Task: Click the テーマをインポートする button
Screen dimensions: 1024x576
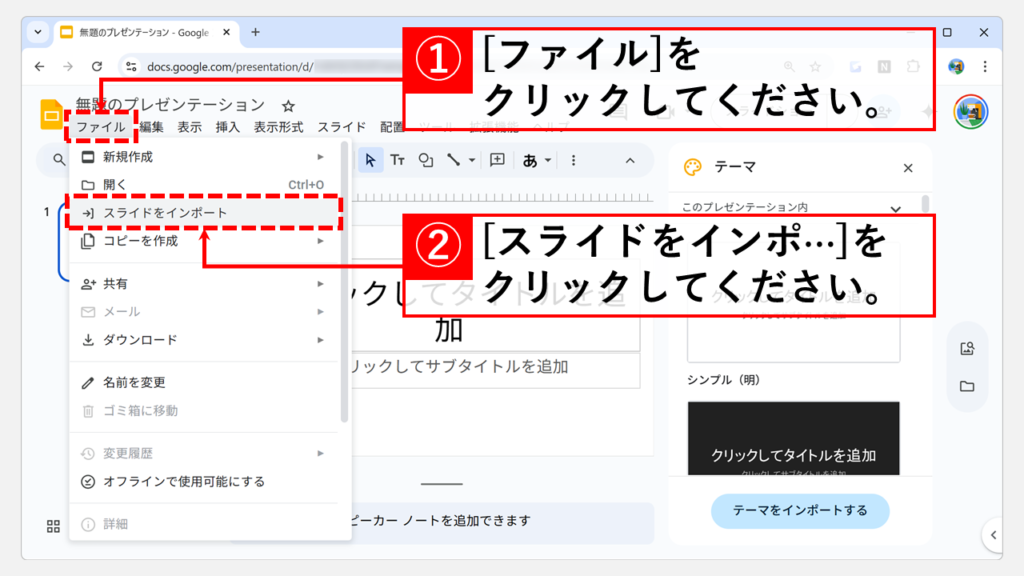Action: (800, 510)
